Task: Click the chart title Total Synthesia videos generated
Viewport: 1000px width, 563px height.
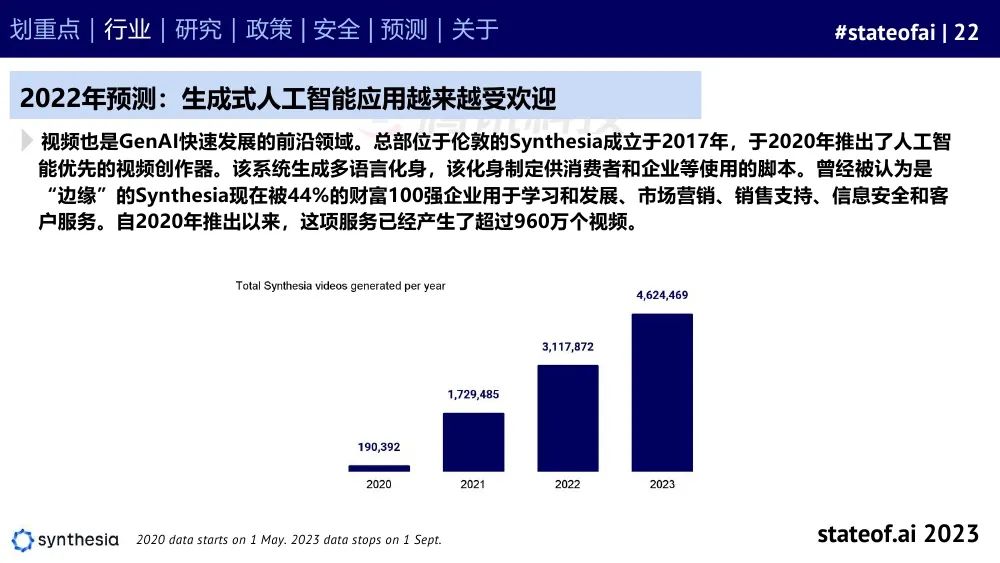Action: (340, 286)
